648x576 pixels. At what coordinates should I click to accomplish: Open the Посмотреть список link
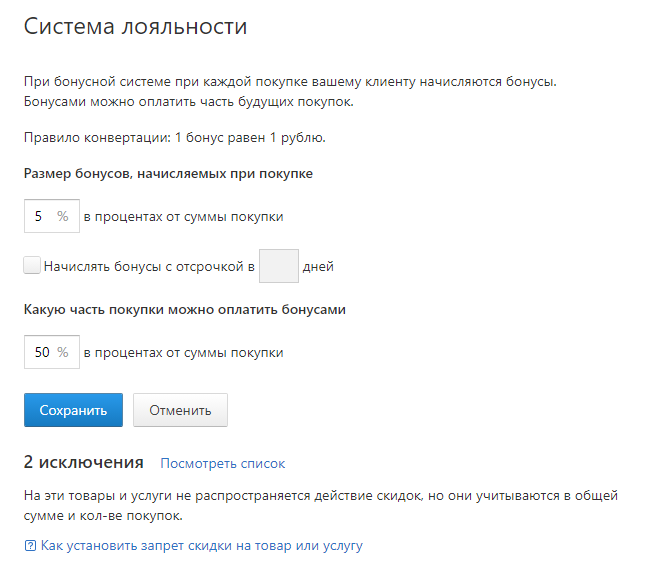point(222,464)
